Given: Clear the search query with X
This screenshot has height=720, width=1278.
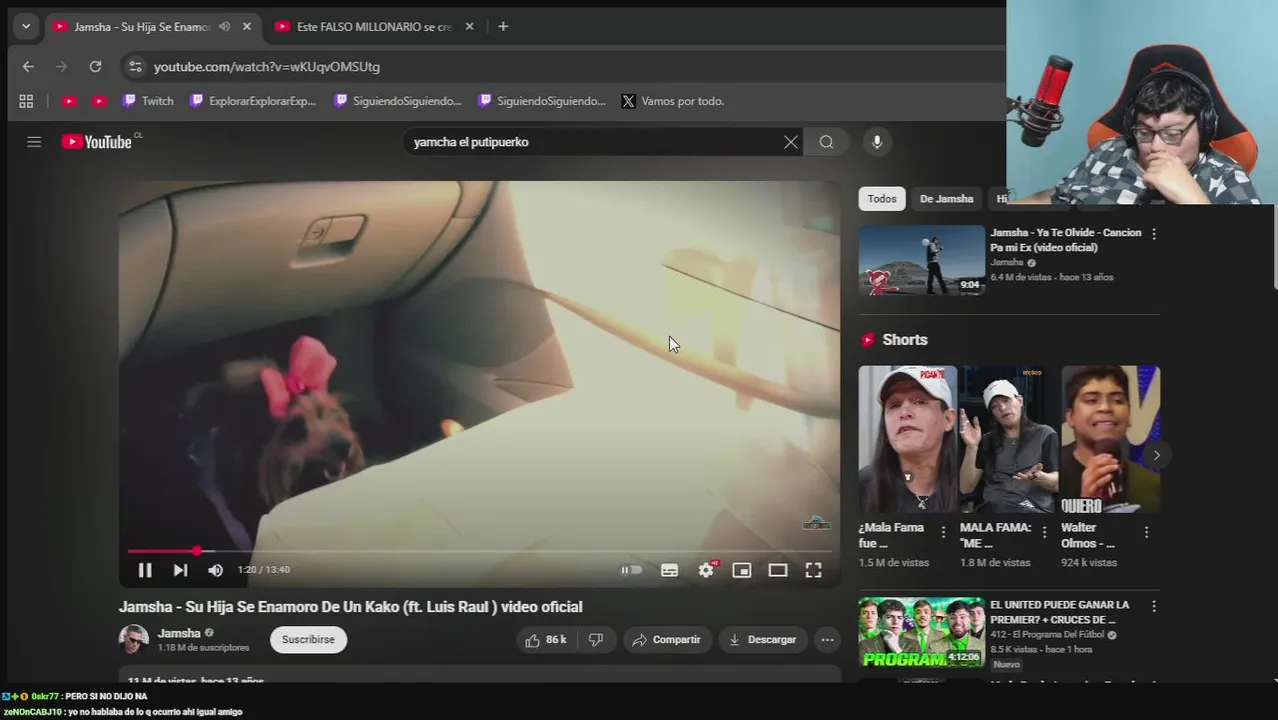Looking at the screenshot, I should pyautogui.click(x=790, y=142).
